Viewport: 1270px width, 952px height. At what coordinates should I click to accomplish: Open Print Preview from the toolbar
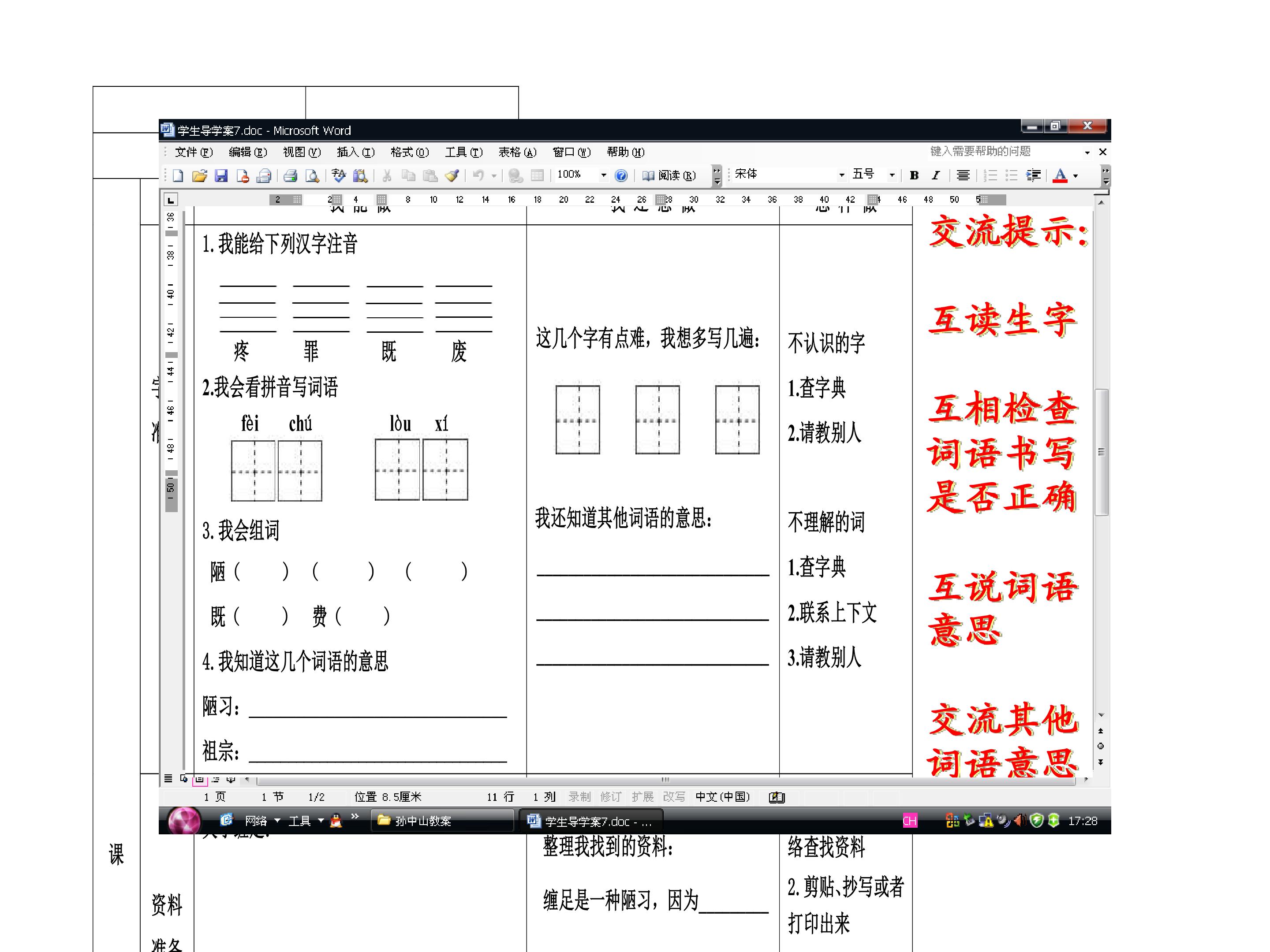(312, 175)
